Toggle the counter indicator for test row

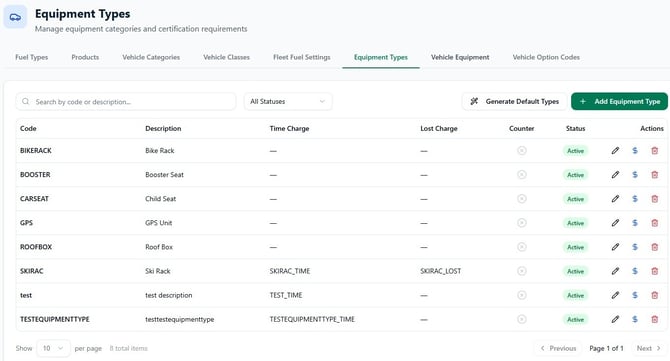click(x=522, y=295)
